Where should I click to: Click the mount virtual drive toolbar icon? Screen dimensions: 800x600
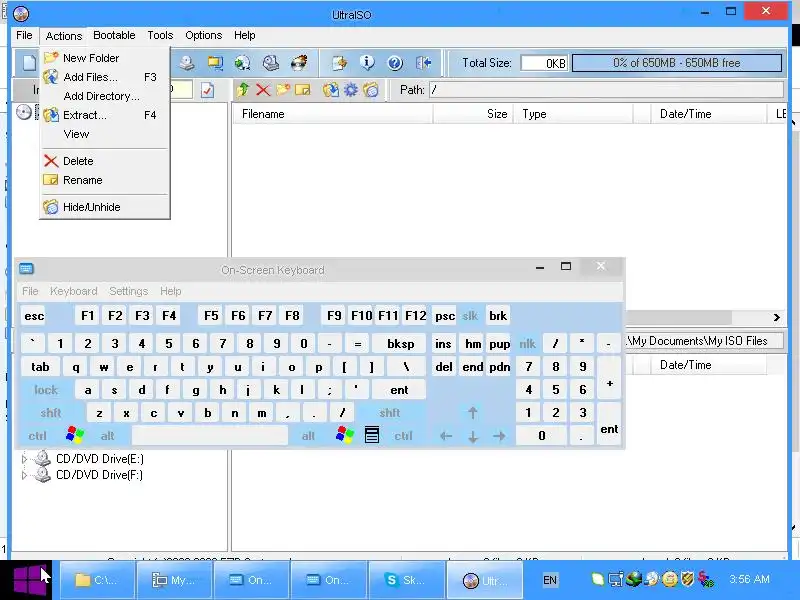pyautogui.click(x=271, y=63)
